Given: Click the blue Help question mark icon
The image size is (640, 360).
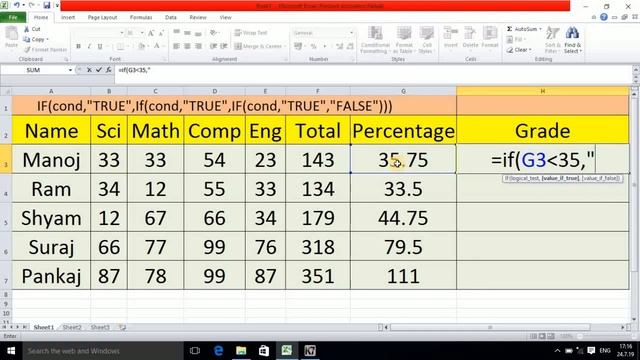Looking at the screenshot, I should (604, 17).
